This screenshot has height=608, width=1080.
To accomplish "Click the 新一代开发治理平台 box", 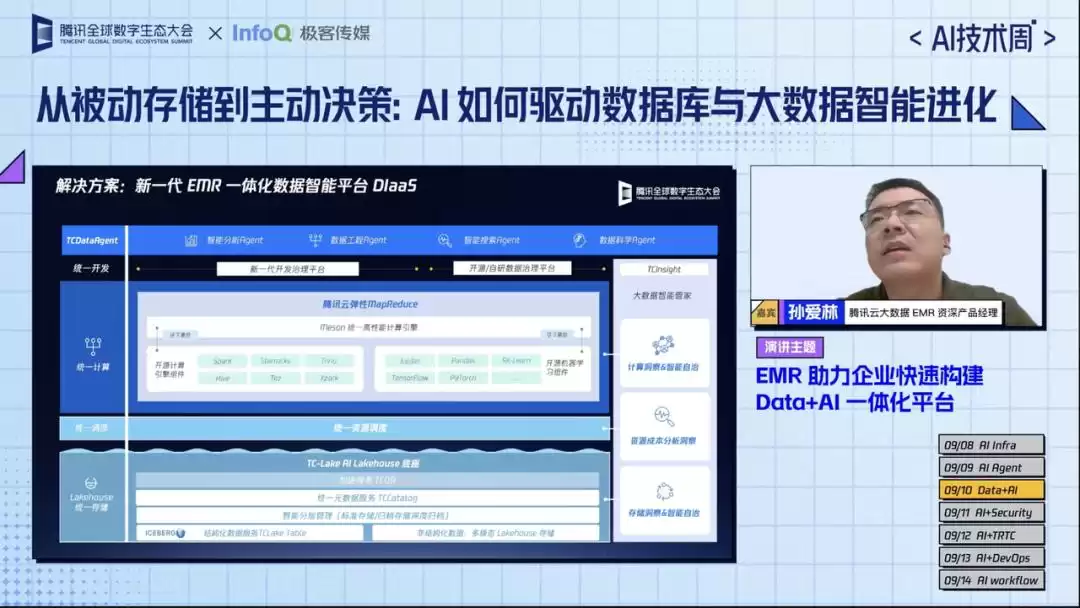I will tap(287, 269).
